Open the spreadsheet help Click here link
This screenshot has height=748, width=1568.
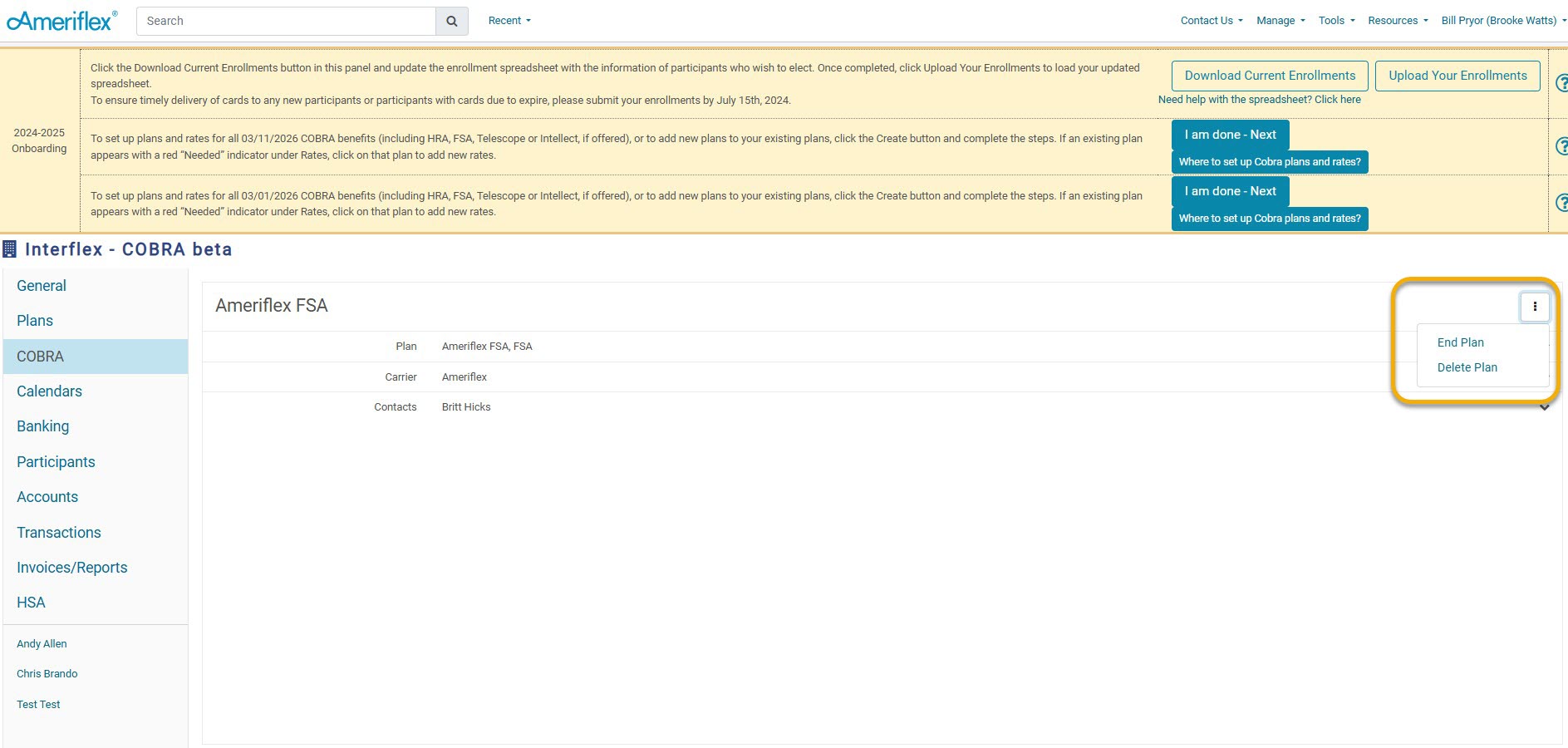[1337, 100]
